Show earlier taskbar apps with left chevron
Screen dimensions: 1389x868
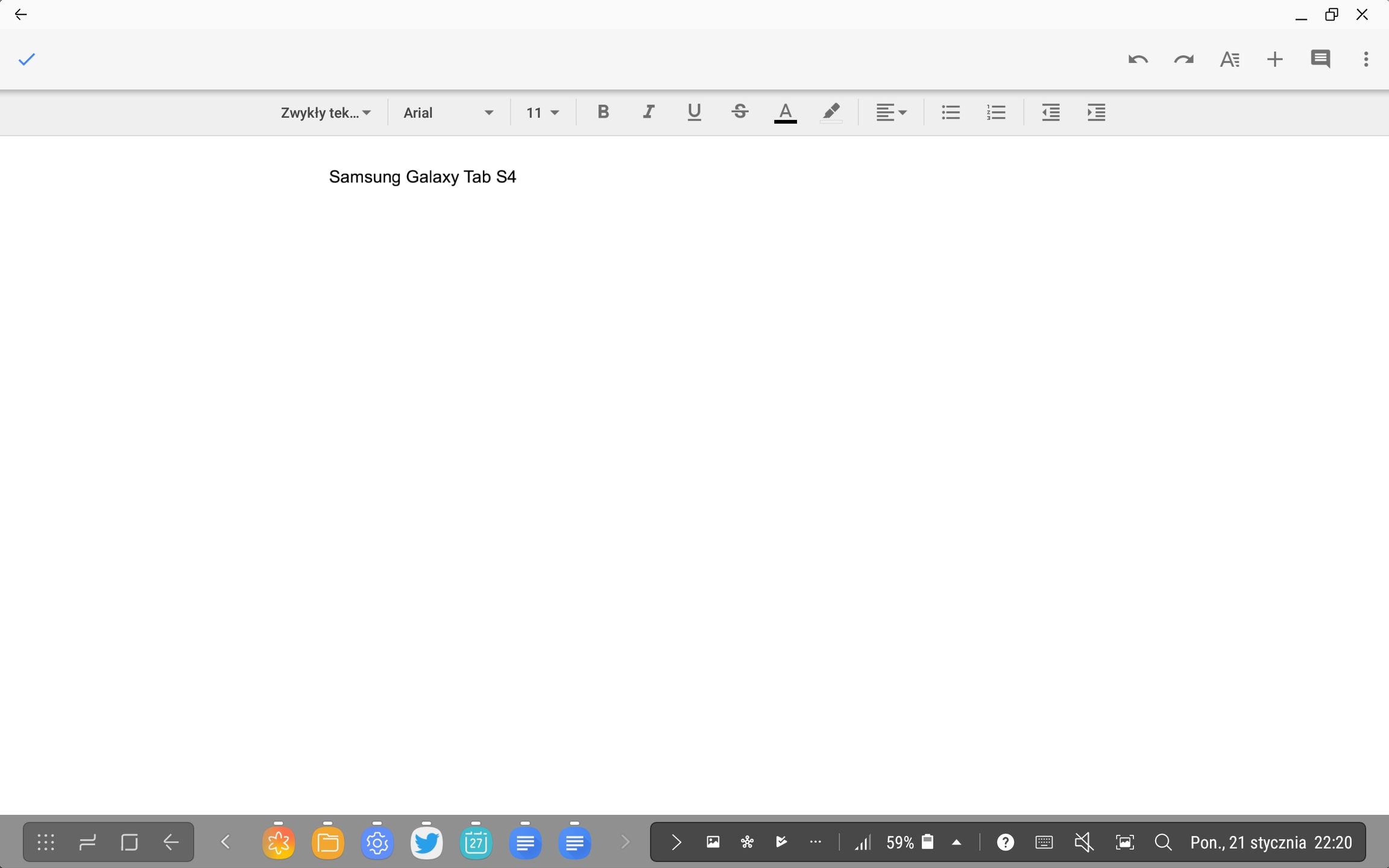[x=225, y=842]
